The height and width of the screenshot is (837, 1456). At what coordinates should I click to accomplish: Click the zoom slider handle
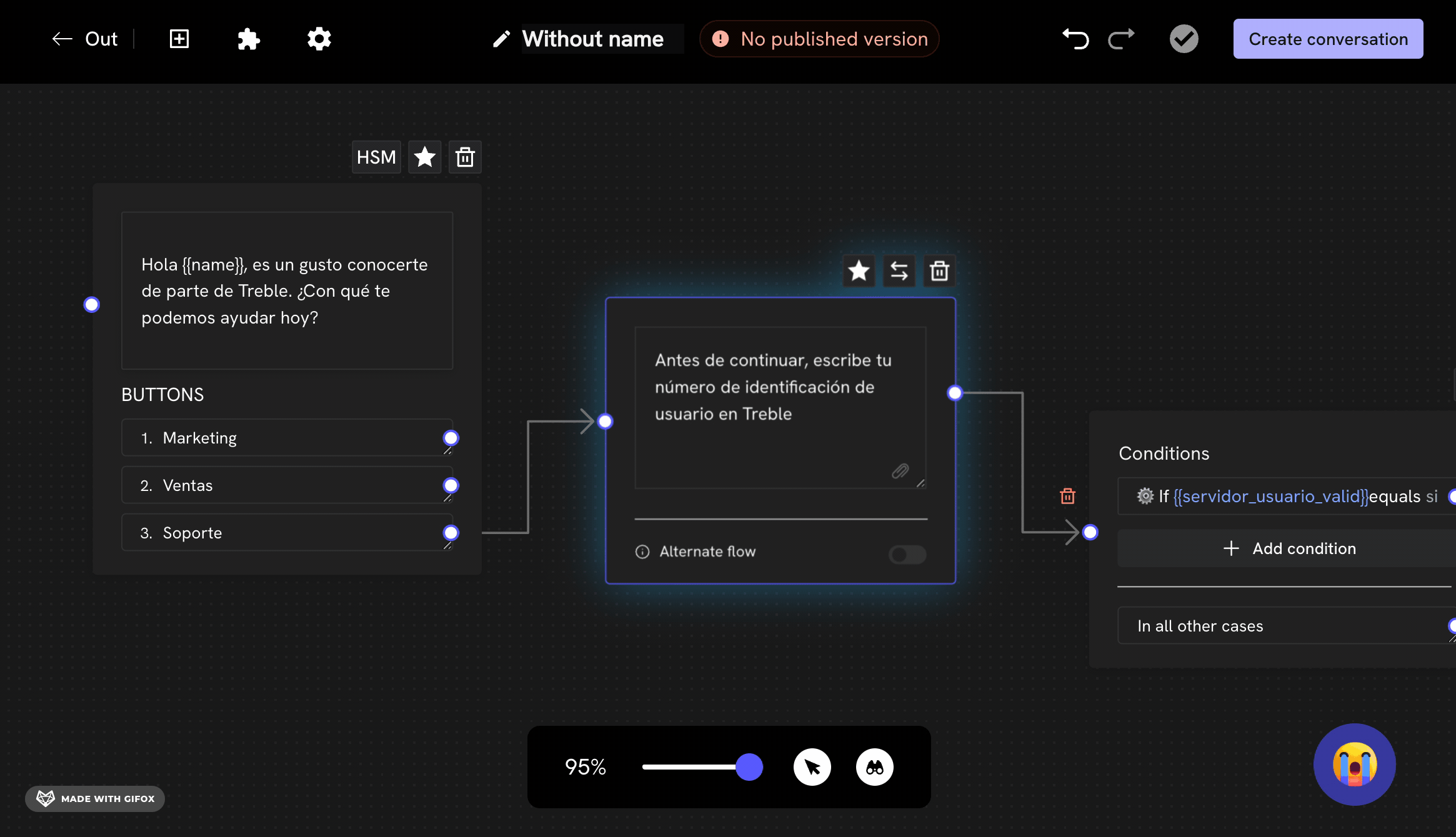[x=749, y=767]
